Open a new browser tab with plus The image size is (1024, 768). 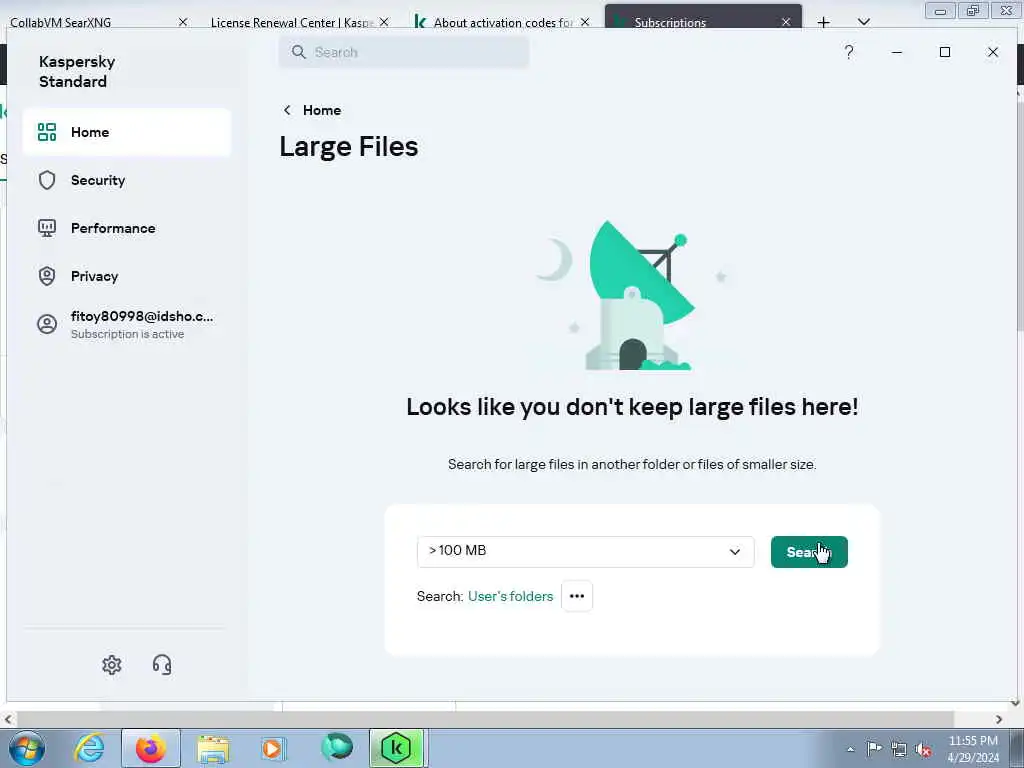point(824,22)
